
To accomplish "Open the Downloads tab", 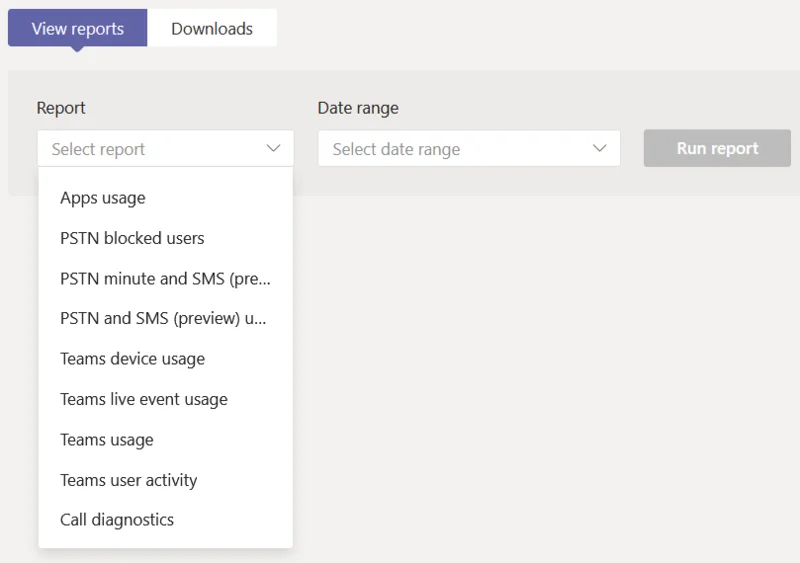I will pyautogui.click(x=212, y=28).
